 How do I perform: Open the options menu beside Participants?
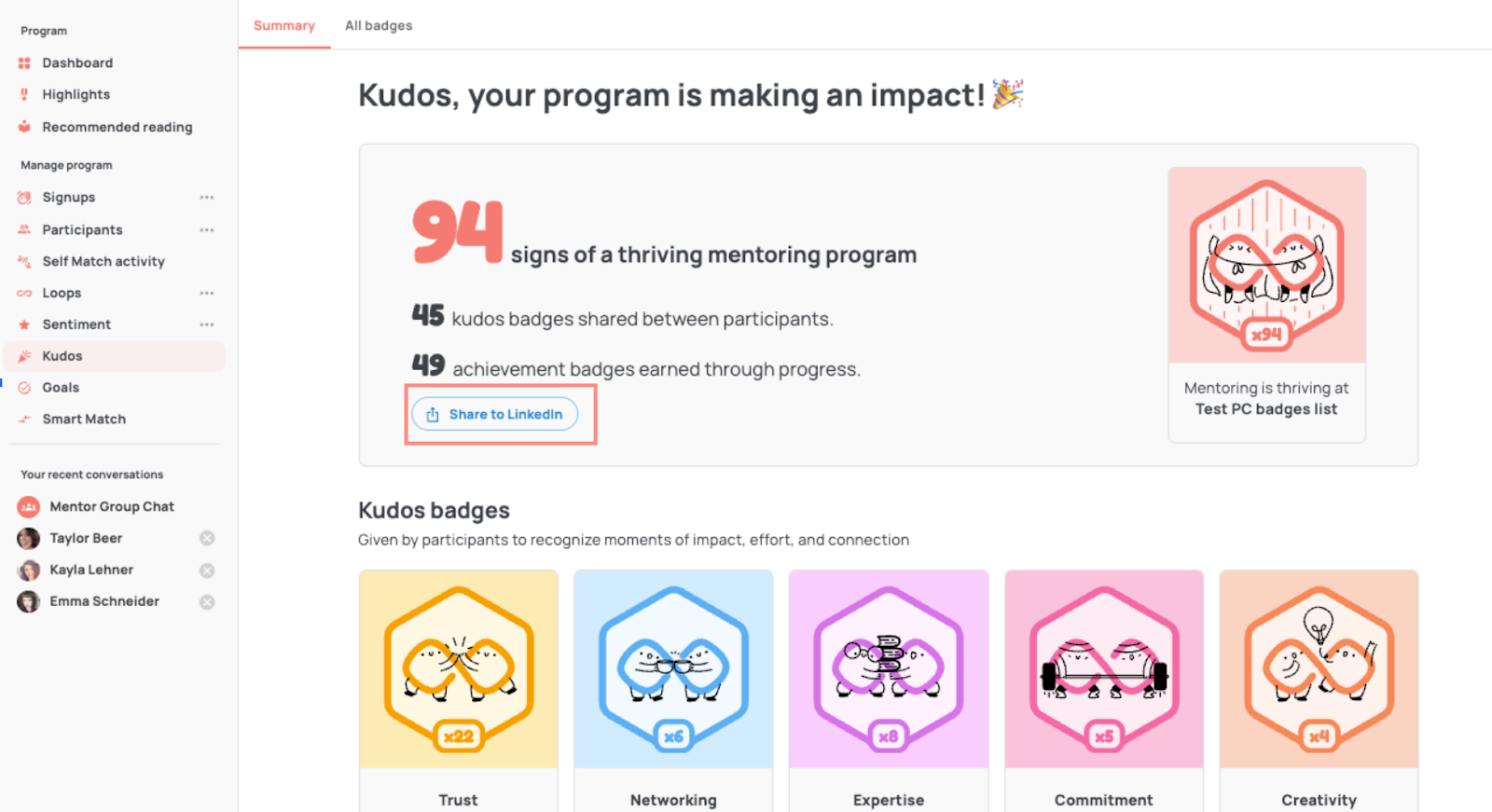tap(207, 229)
